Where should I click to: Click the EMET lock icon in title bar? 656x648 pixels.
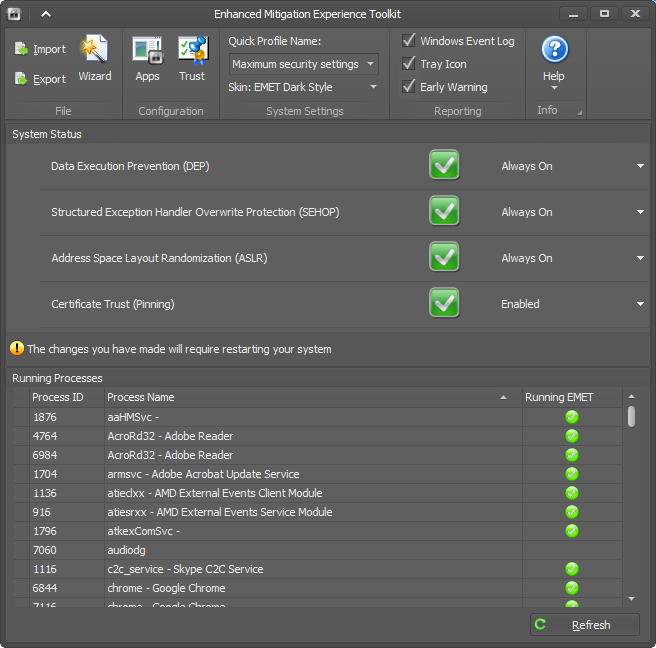pos(14,14)
